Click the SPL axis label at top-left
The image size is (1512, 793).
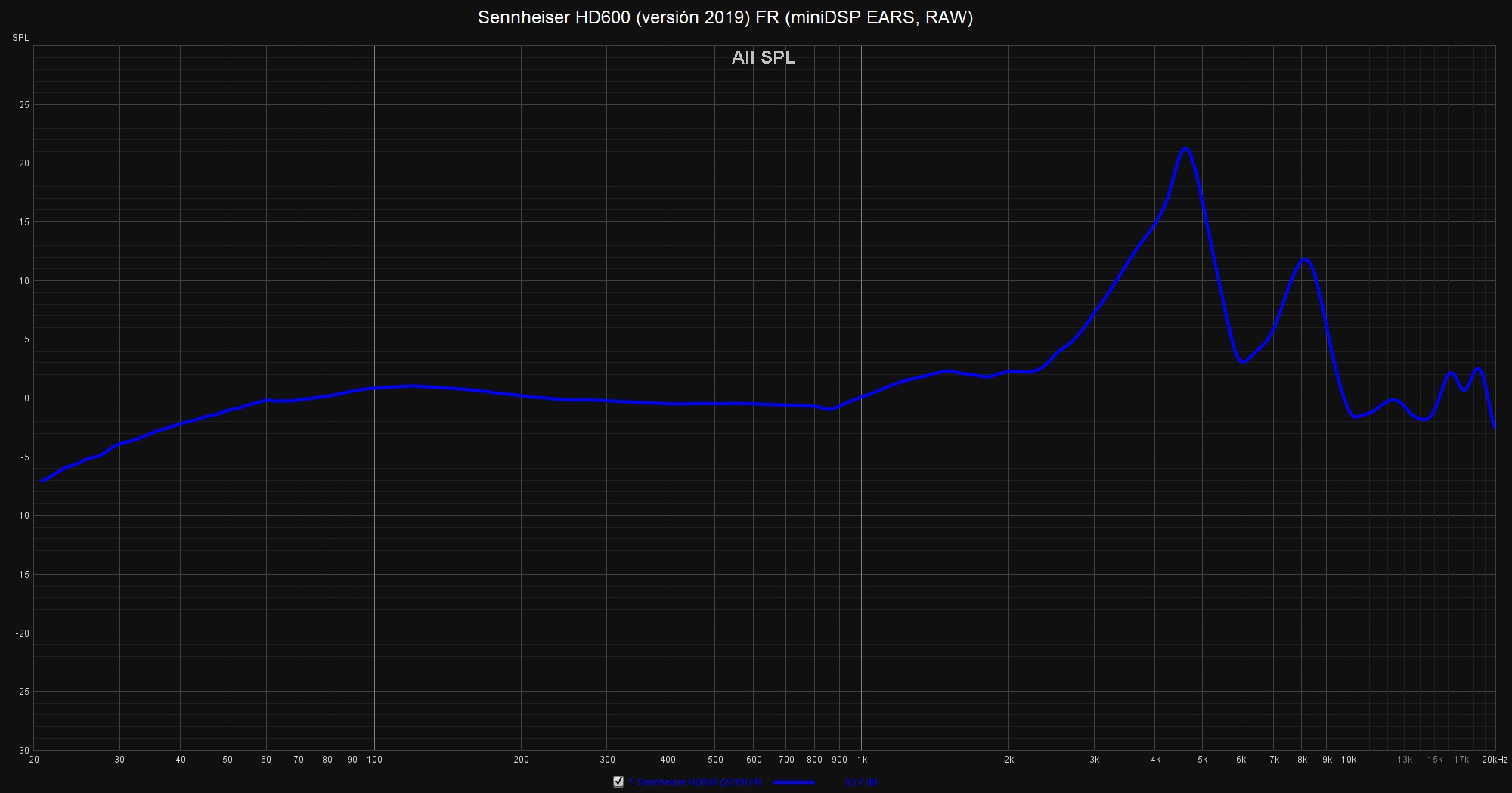coord(20,38)
